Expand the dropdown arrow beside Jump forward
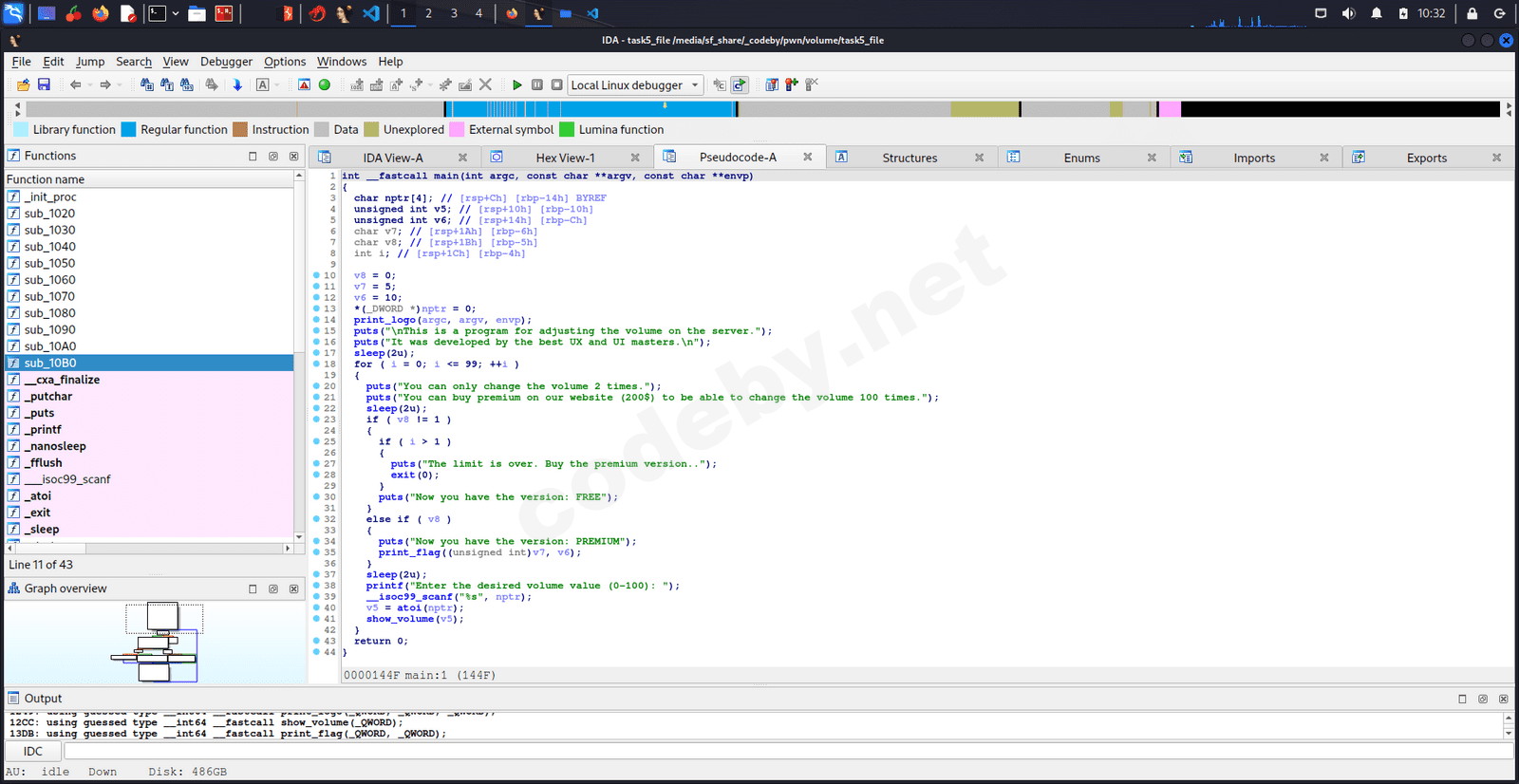Viewport: 1519px width, 784px height. [x=120, y=85]
